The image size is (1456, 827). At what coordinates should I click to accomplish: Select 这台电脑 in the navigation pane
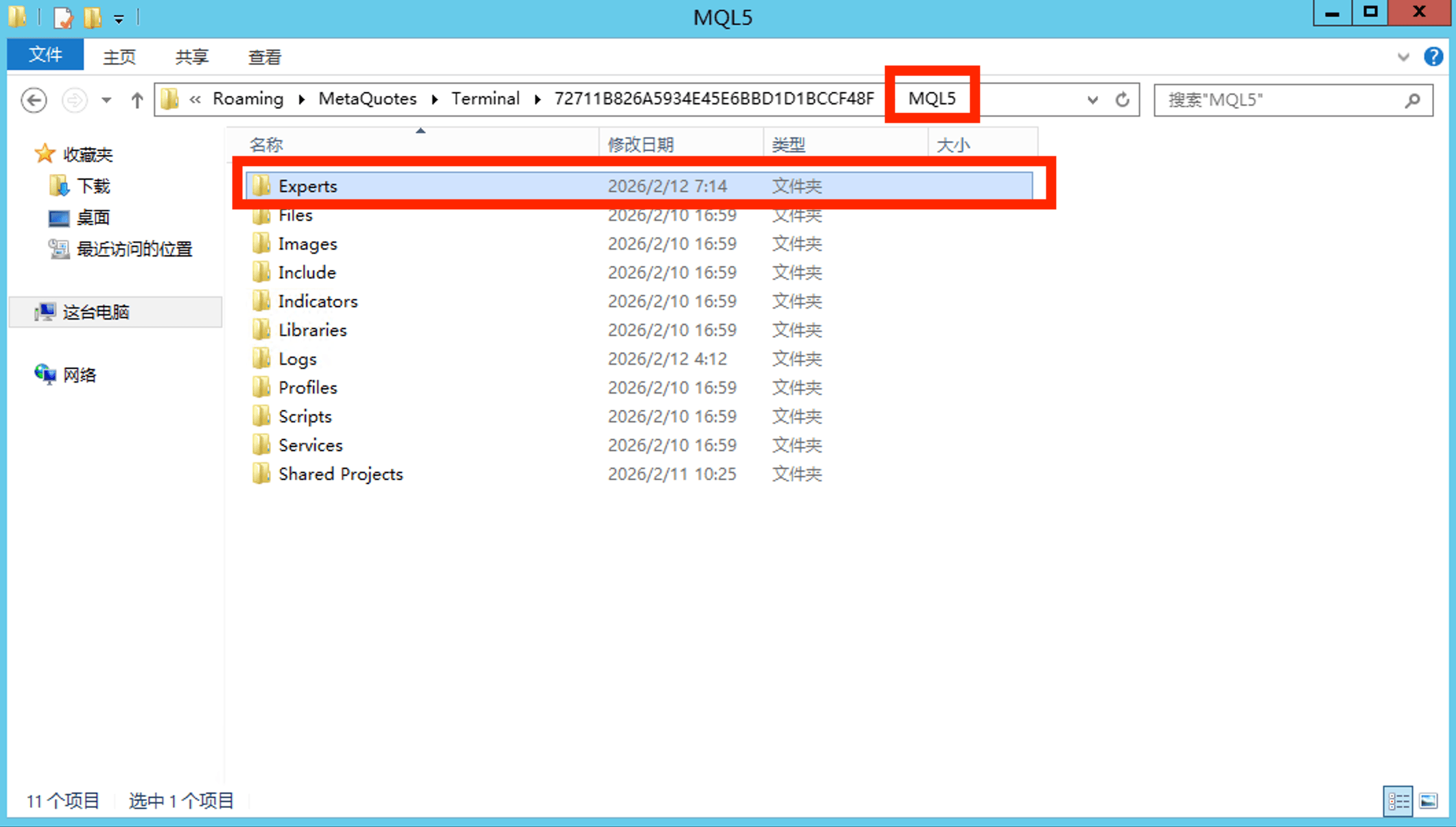pyautogui.click(x=96, y=313)
